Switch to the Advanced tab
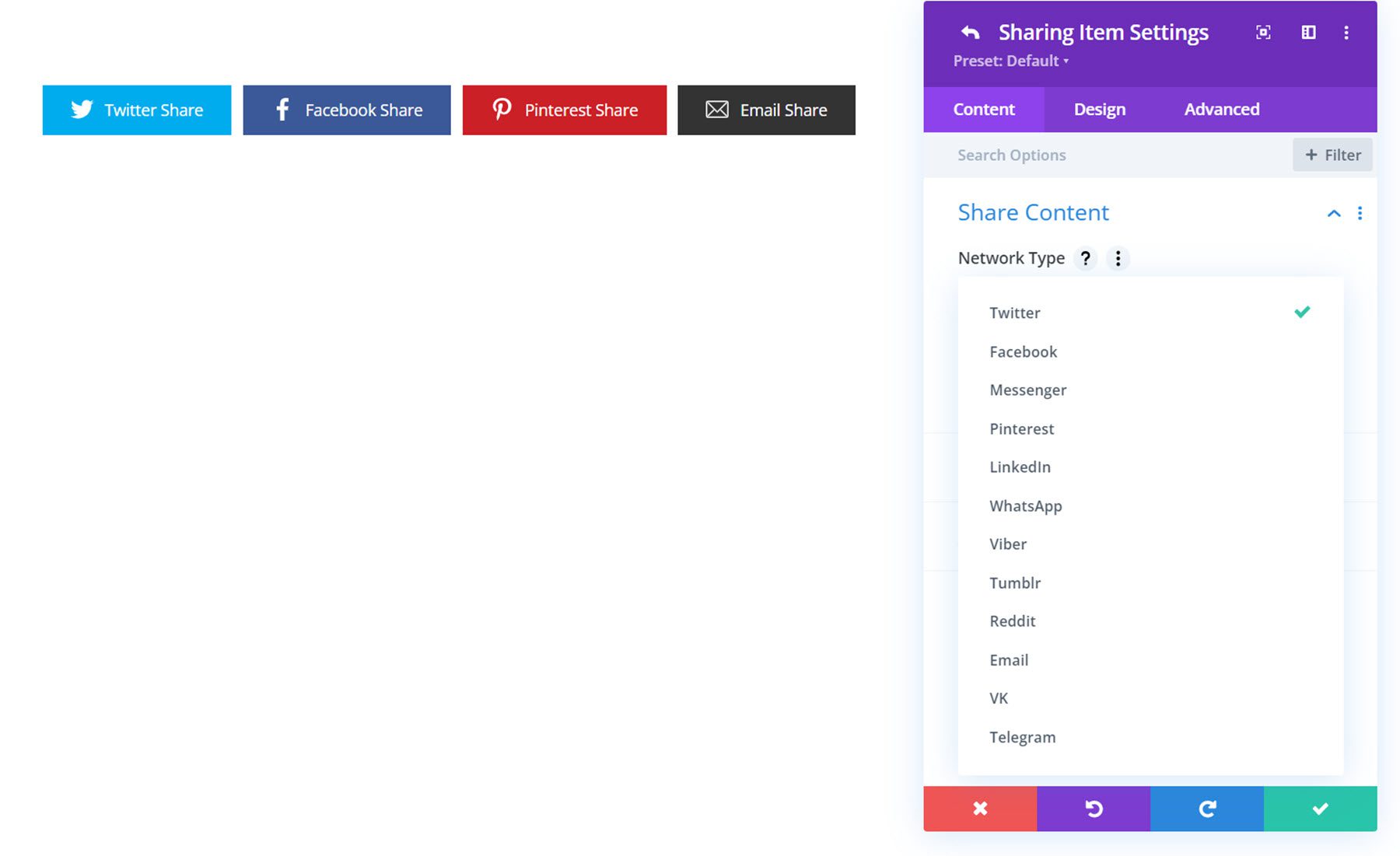Image resolution: width=1400 pixels, height=856 pixels. 1221,109
